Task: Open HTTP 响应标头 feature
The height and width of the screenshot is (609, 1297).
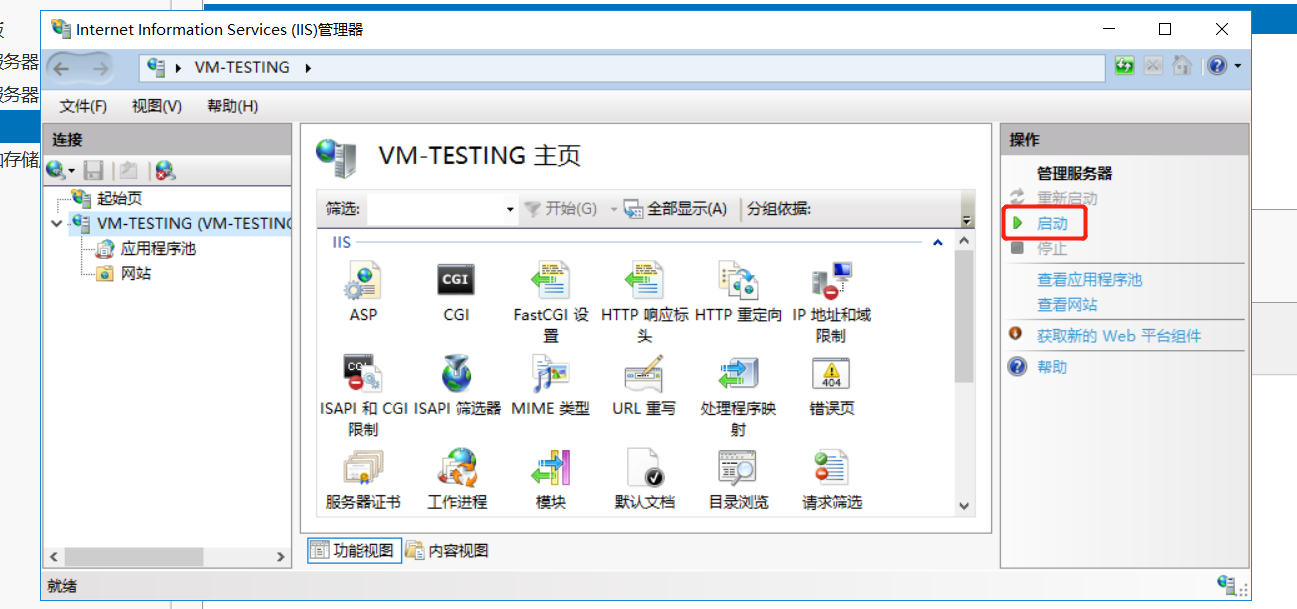Action: 644,281
